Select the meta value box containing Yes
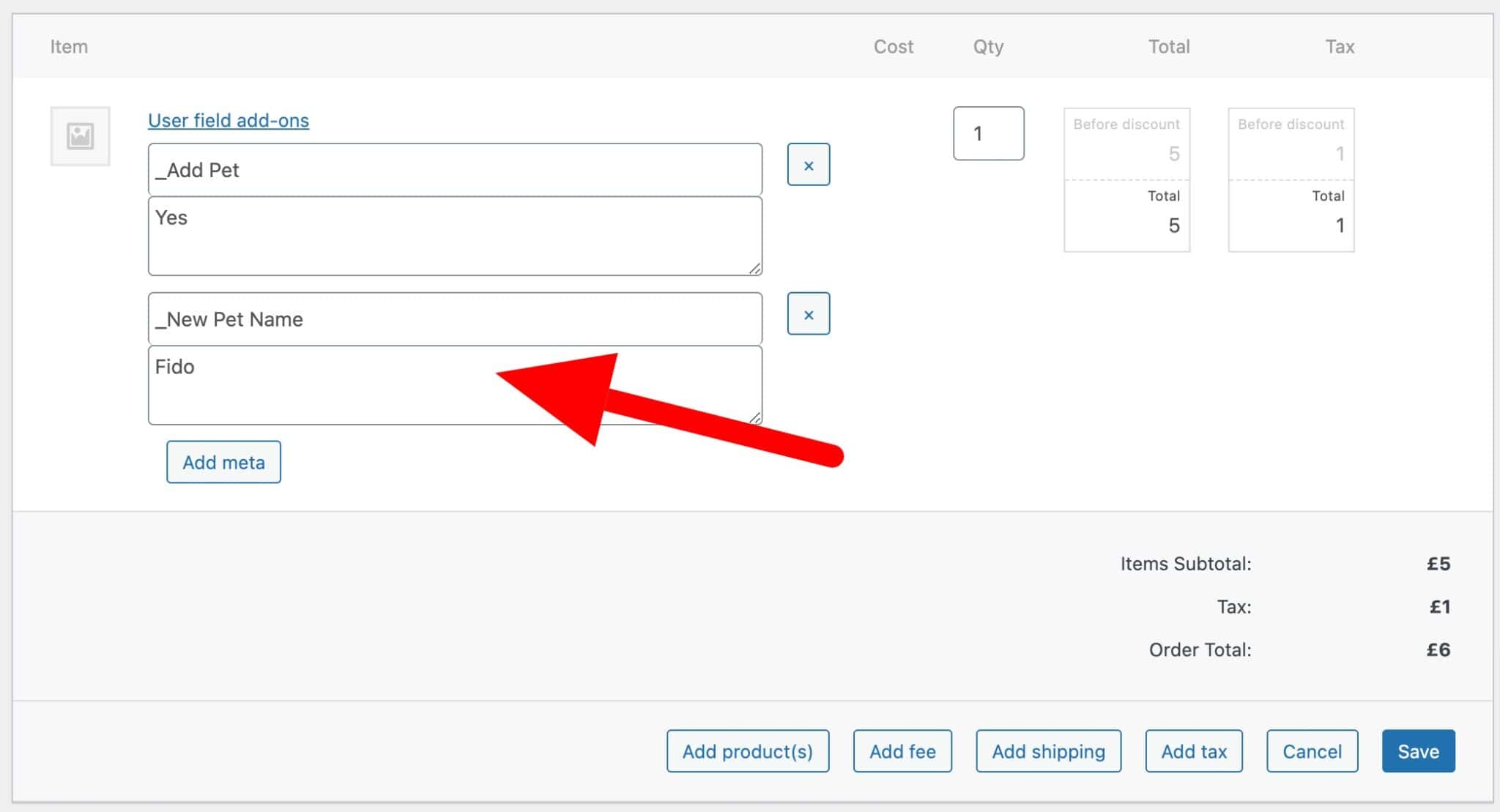The image size is (1500, 812). point(454,234)
